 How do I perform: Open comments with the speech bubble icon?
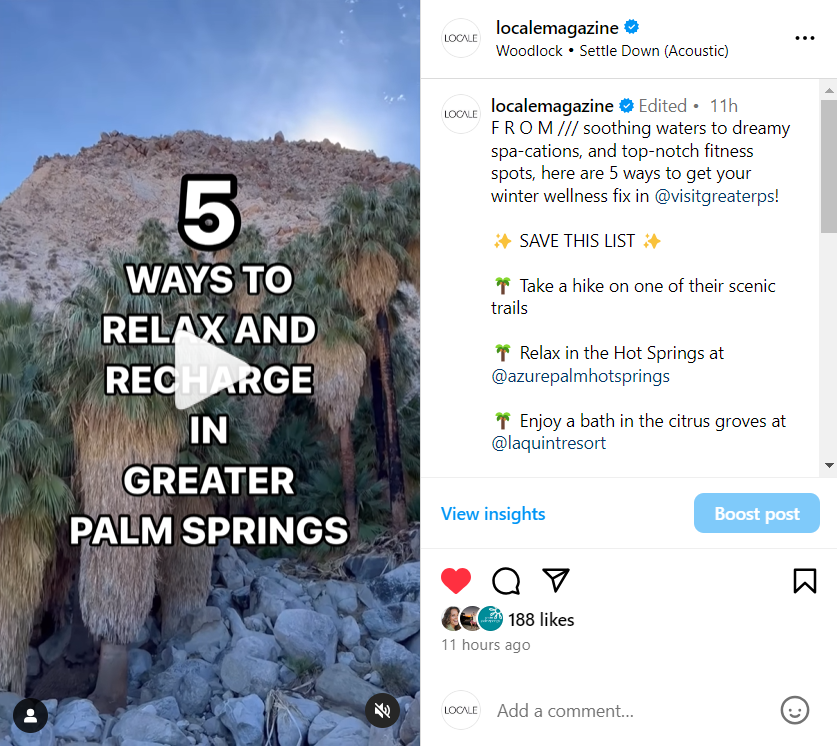coord(506,581)
